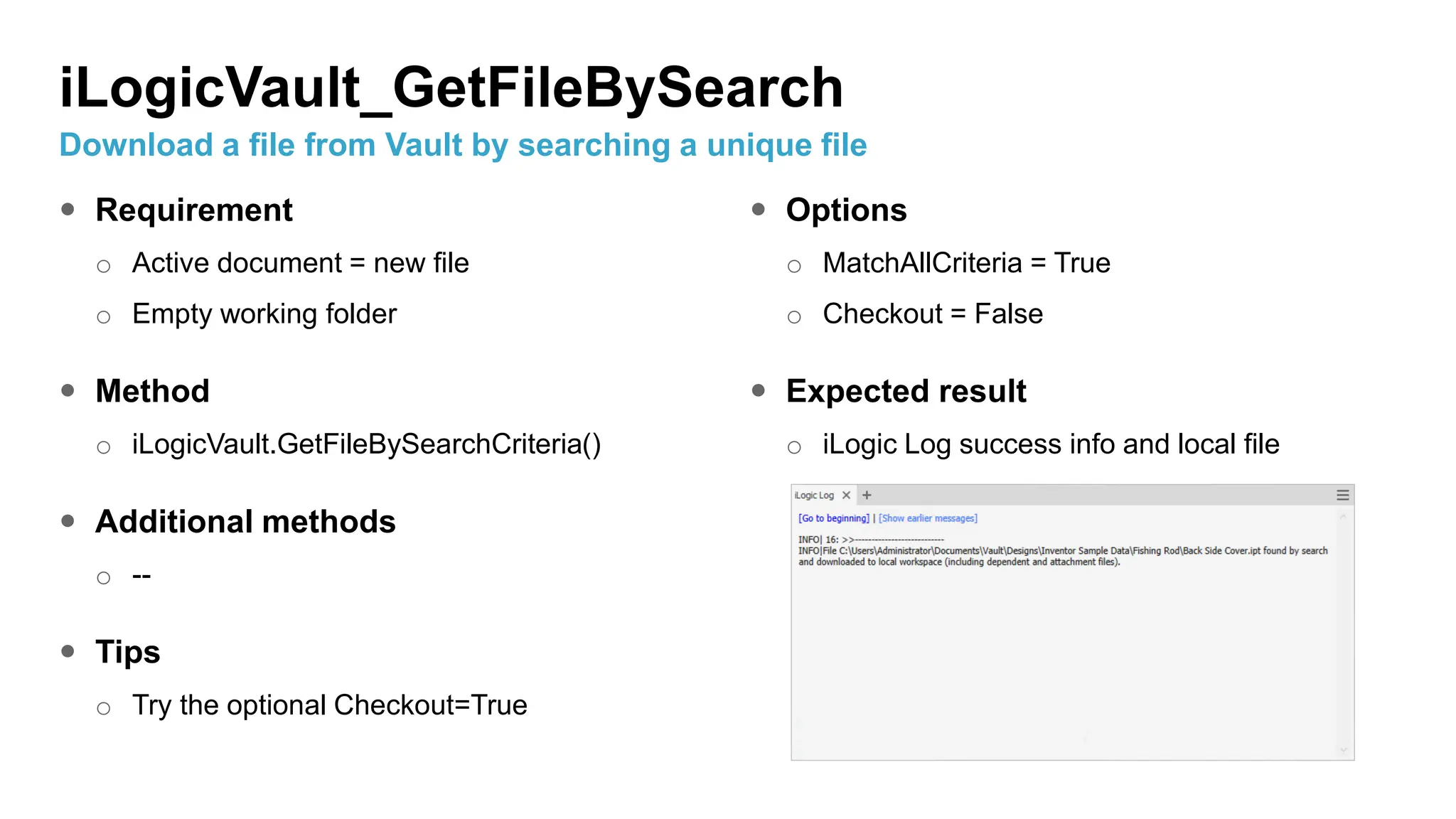Click the blue "Download a file from Vault" subtitle

coord(463,145)
